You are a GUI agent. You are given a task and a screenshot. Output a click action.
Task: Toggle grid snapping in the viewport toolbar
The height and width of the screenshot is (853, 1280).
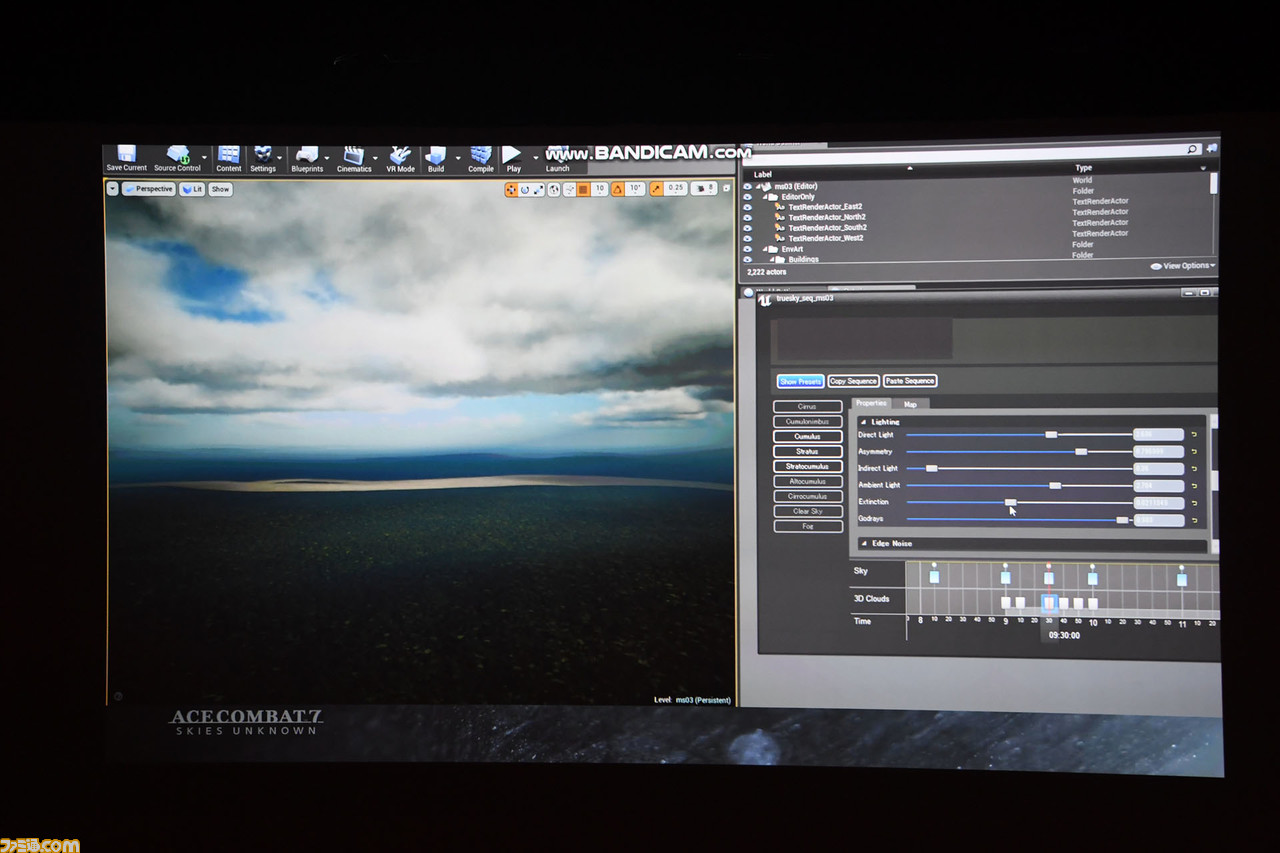pos(584,189)
